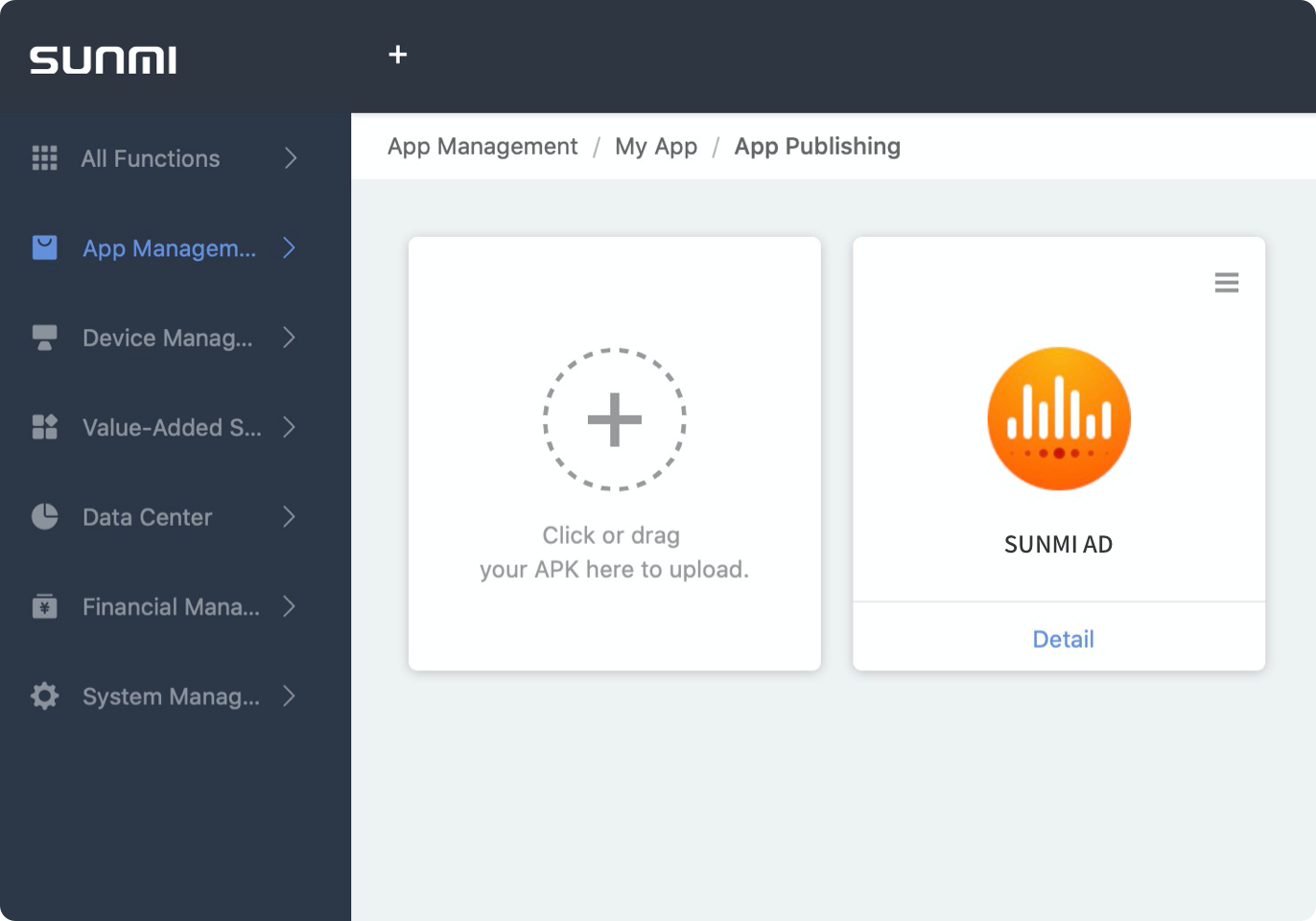Open the SUNMI AD card hamburger menu
1316x921 pixels.
coord(1226,282)
